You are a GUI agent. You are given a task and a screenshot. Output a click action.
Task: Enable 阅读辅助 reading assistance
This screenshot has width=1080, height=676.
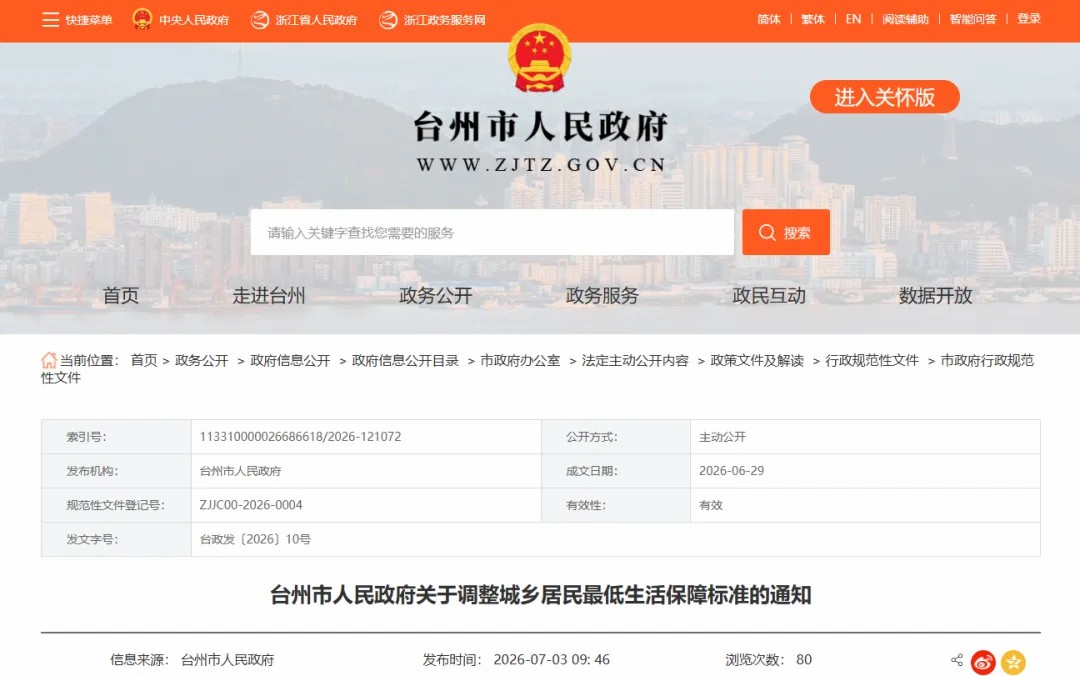[905, 19]
